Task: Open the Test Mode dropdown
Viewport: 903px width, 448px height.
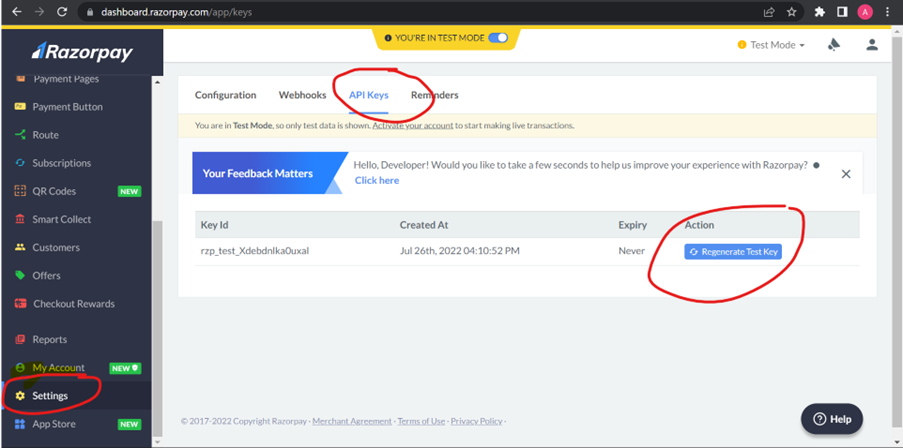Action: [771, 45]
